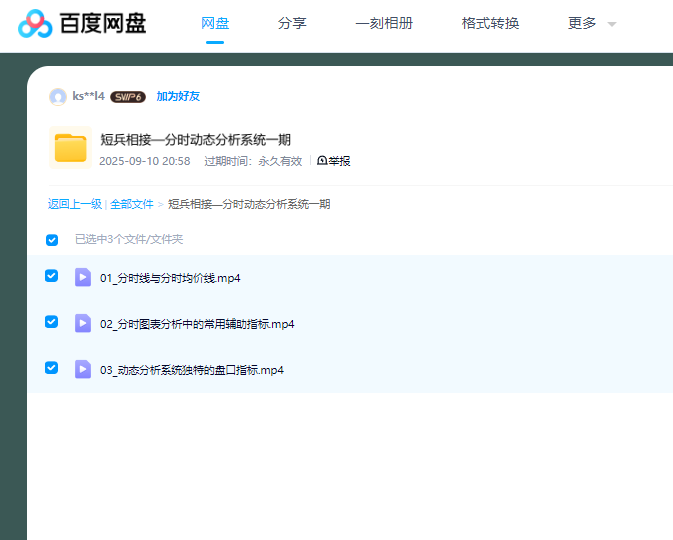The height and width of the screenshot is (540, 673).
Task: Click the yellow shared folder icon
Action: tap(71, 148)
